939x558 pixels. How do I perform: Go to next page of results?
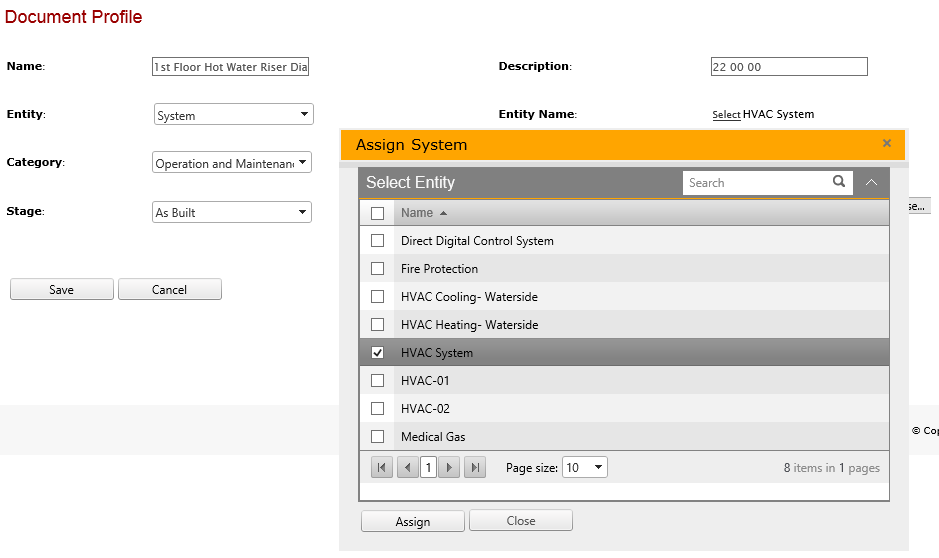pos(450,467)
